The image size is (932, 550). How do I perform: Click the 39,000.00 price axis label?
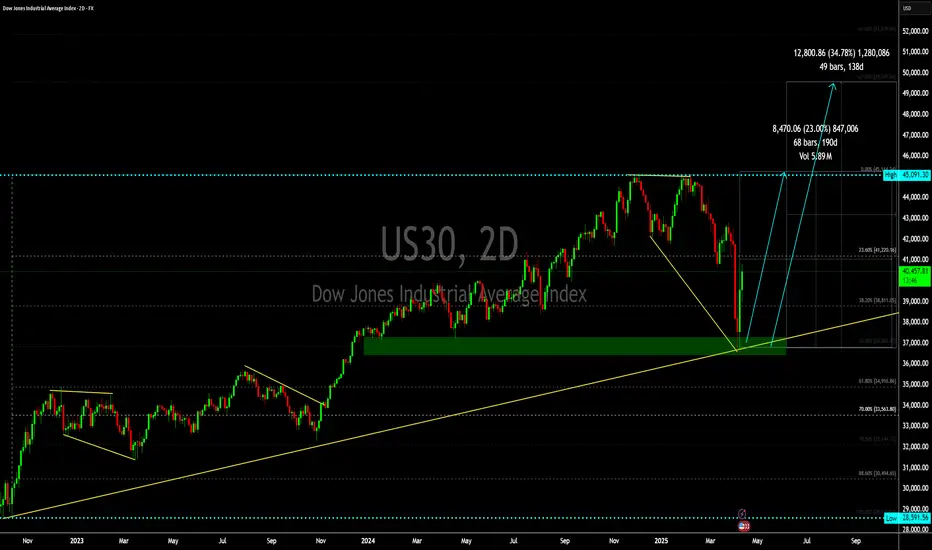click(x=915, y=301)
